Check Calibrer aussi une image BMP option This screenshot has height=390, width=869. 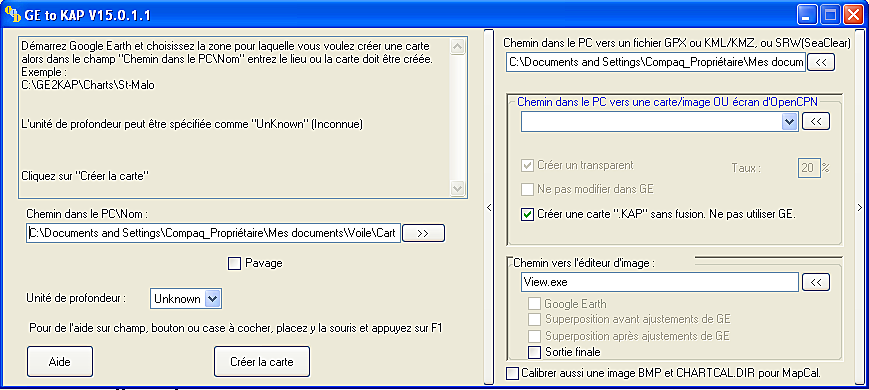coord(513,373)
